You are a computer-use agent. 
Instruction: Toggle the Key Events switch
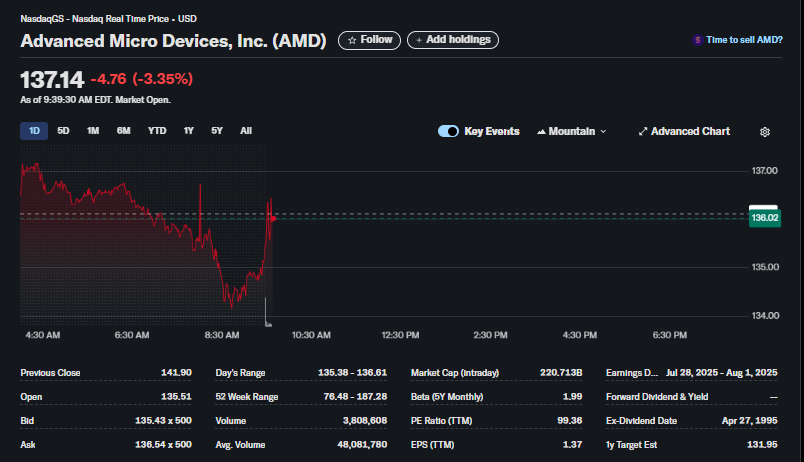[448, 131]
